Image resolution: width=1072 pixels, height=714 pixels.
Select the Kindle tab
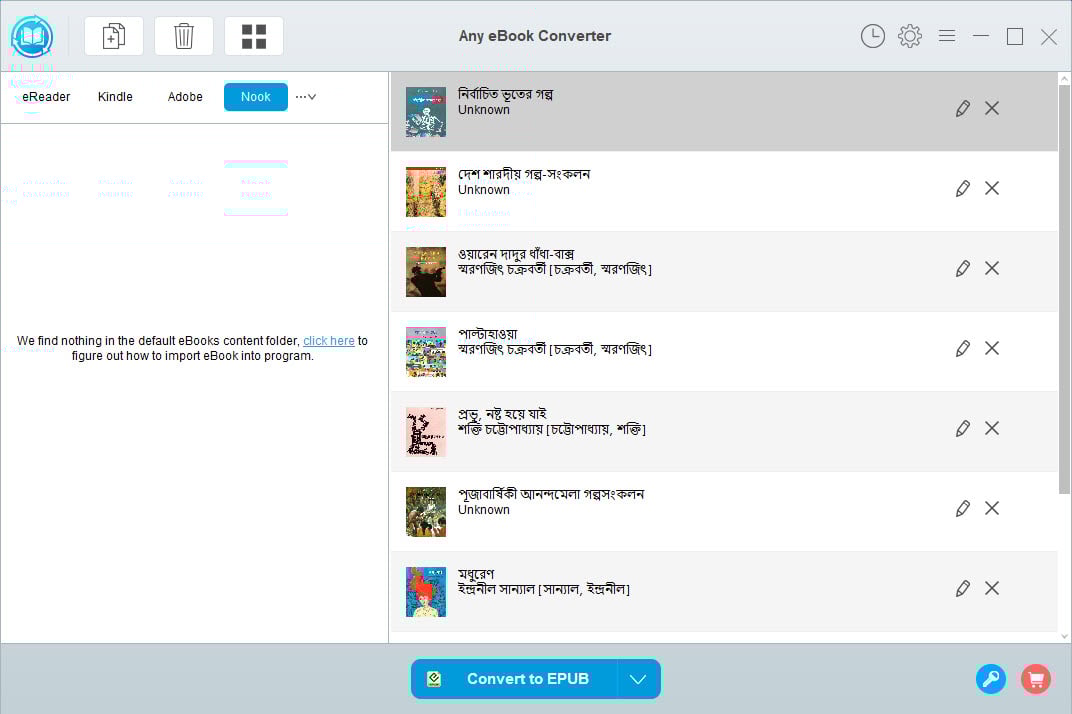(x=115, y=97)
